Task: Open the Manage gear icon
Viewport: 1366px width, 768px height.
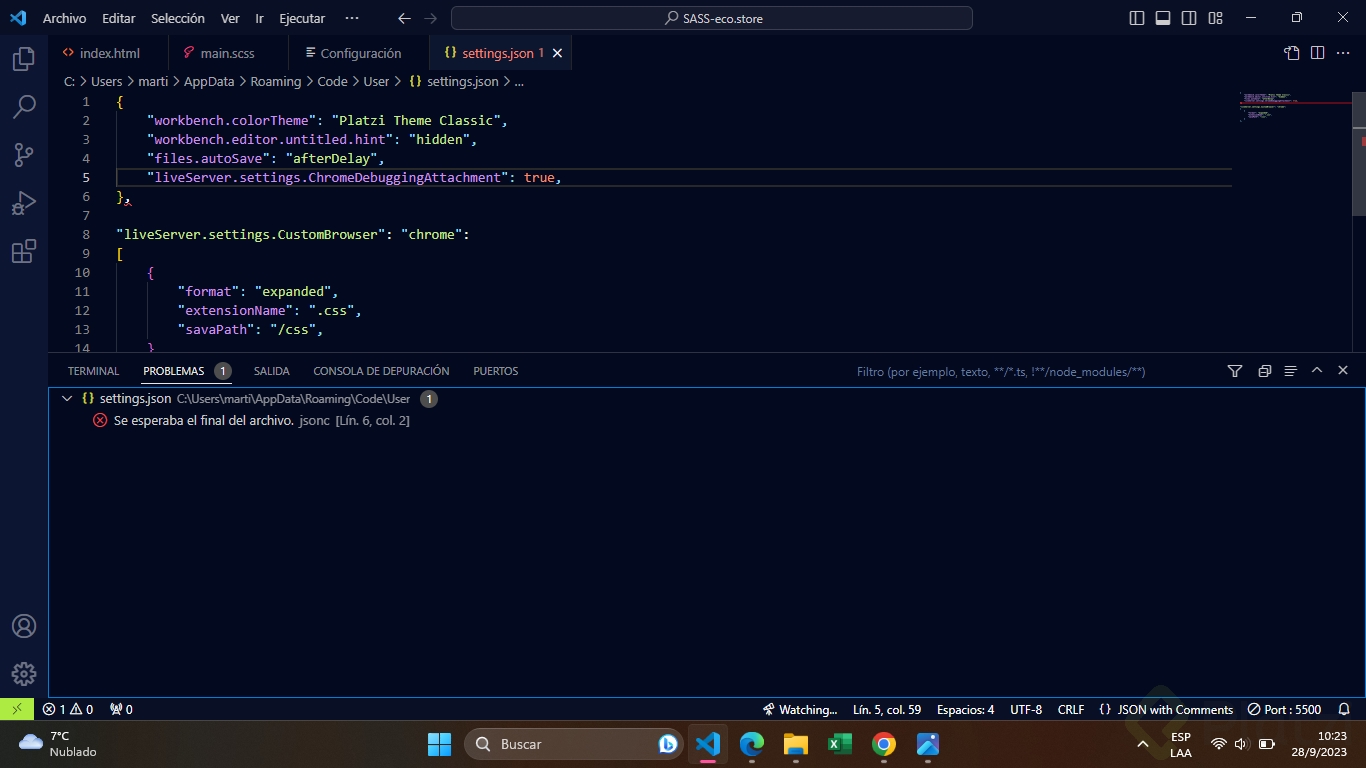Action: (x=24, y=674)
